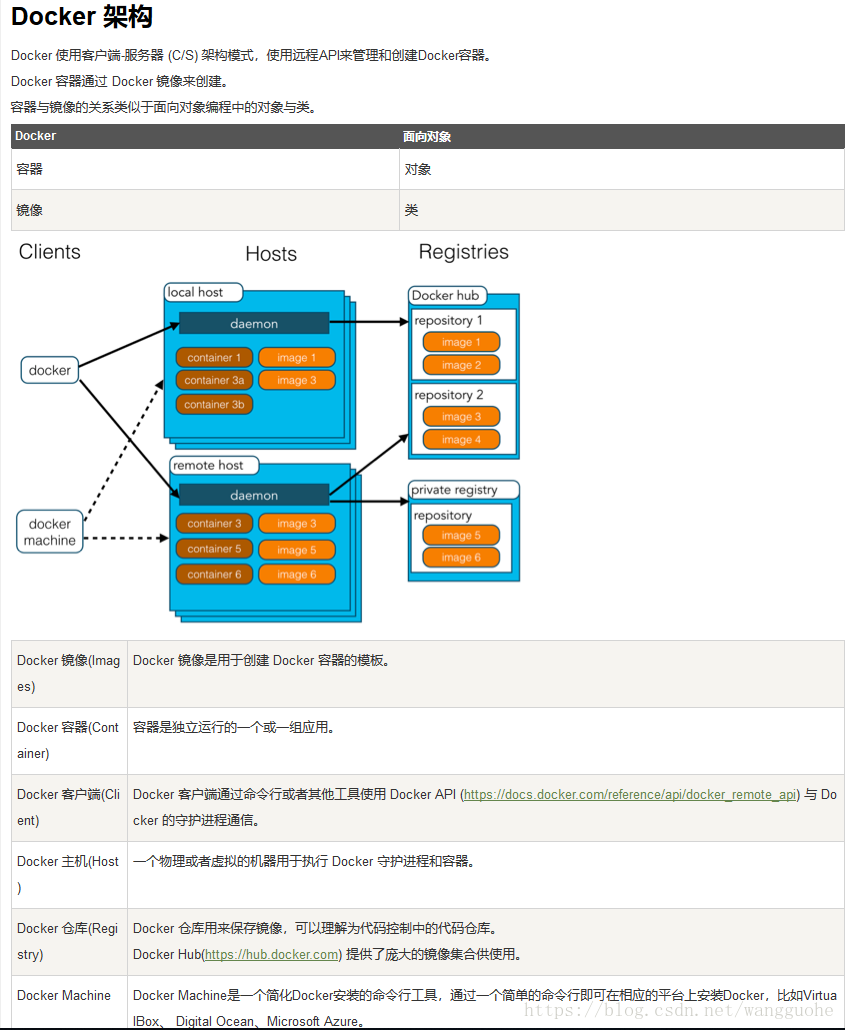
Task: Select "image 1" inside repository 1
Action: 461,342
